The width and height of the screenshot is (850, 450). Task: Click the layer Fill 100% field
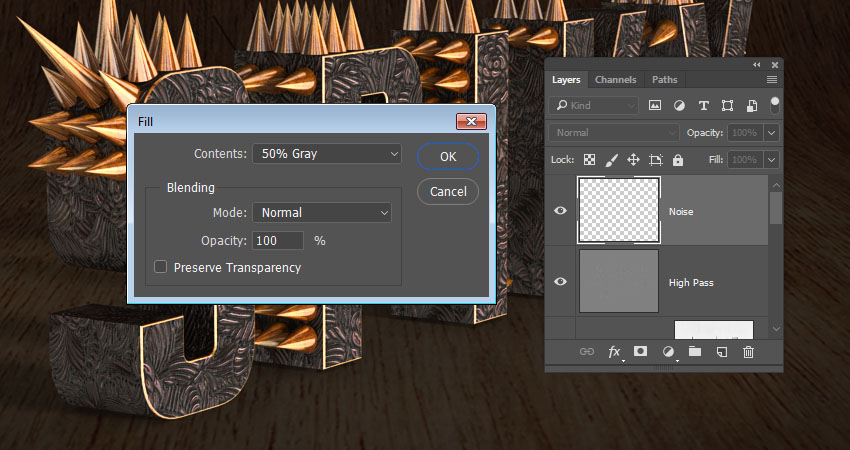click(x=745, y=159)
